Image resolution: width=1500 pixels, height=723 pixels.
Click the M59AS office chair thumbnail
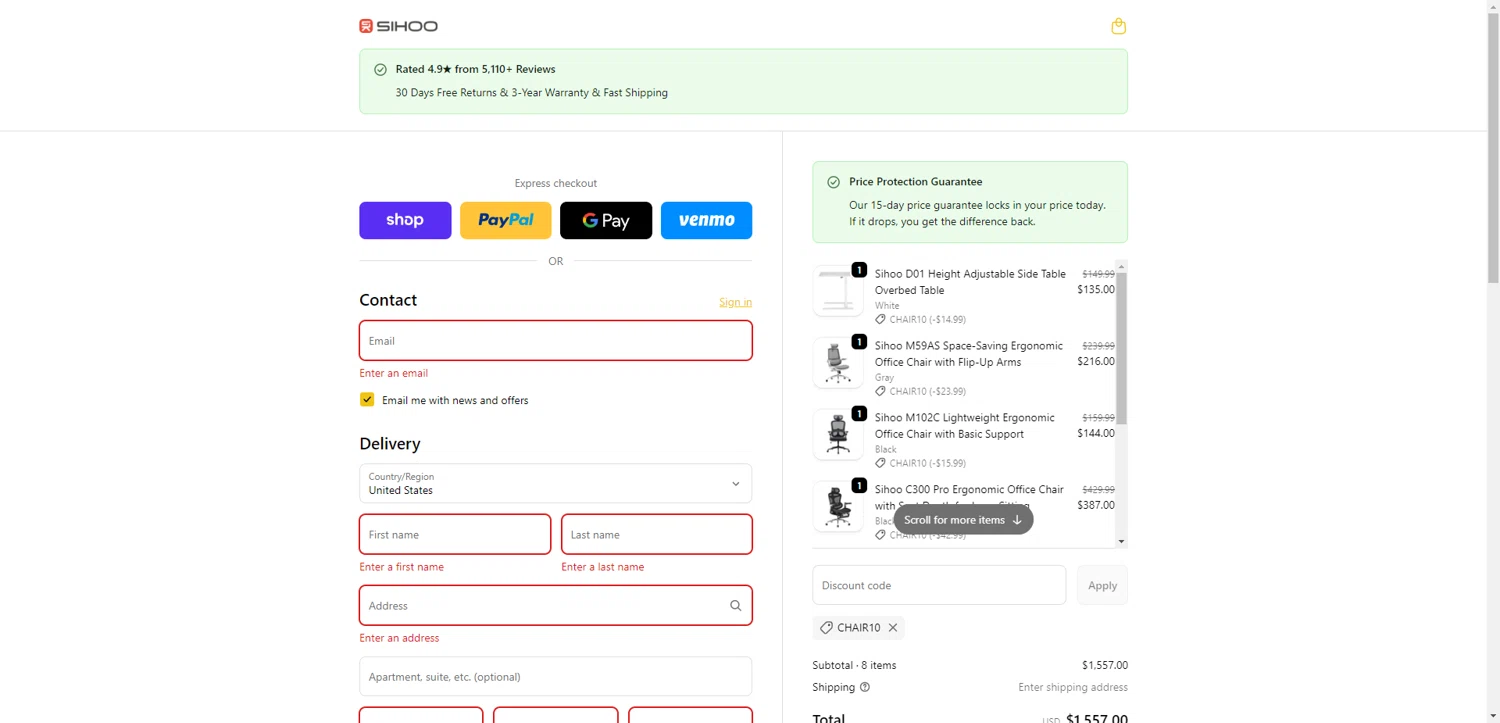pyautogui.click(x=838, y=362)
